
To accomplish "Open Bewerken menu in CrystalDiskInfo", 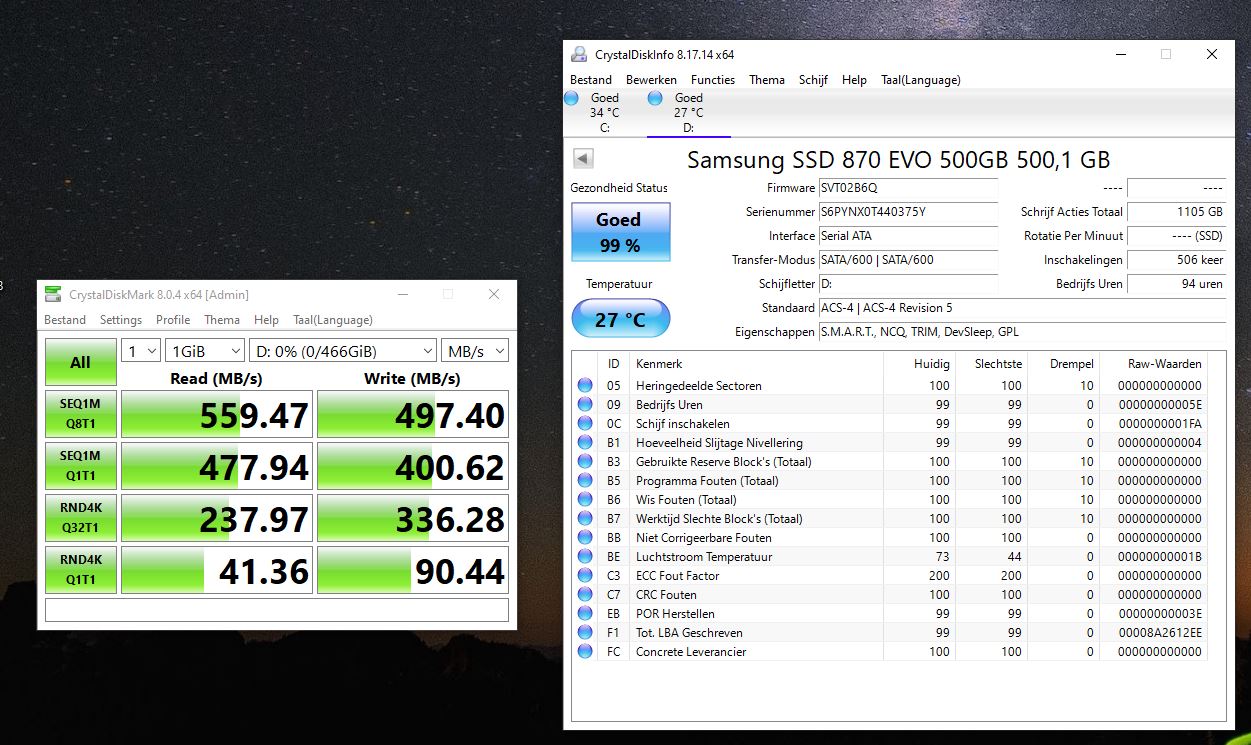I will (651, 80).
